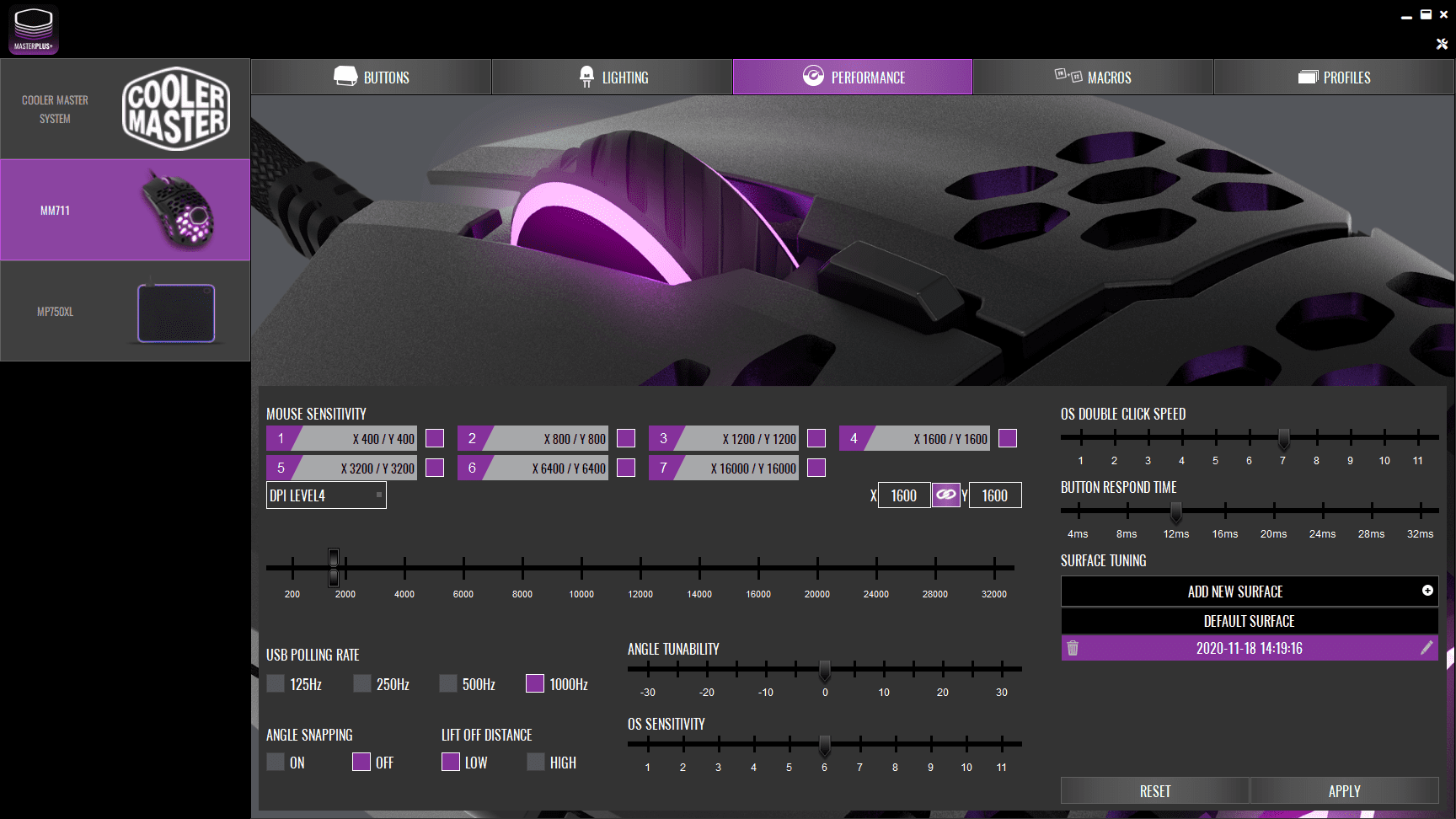Click the OS Sensitivity slider handle
This screenshot has height=819, width=1456.
coord(825,746)
